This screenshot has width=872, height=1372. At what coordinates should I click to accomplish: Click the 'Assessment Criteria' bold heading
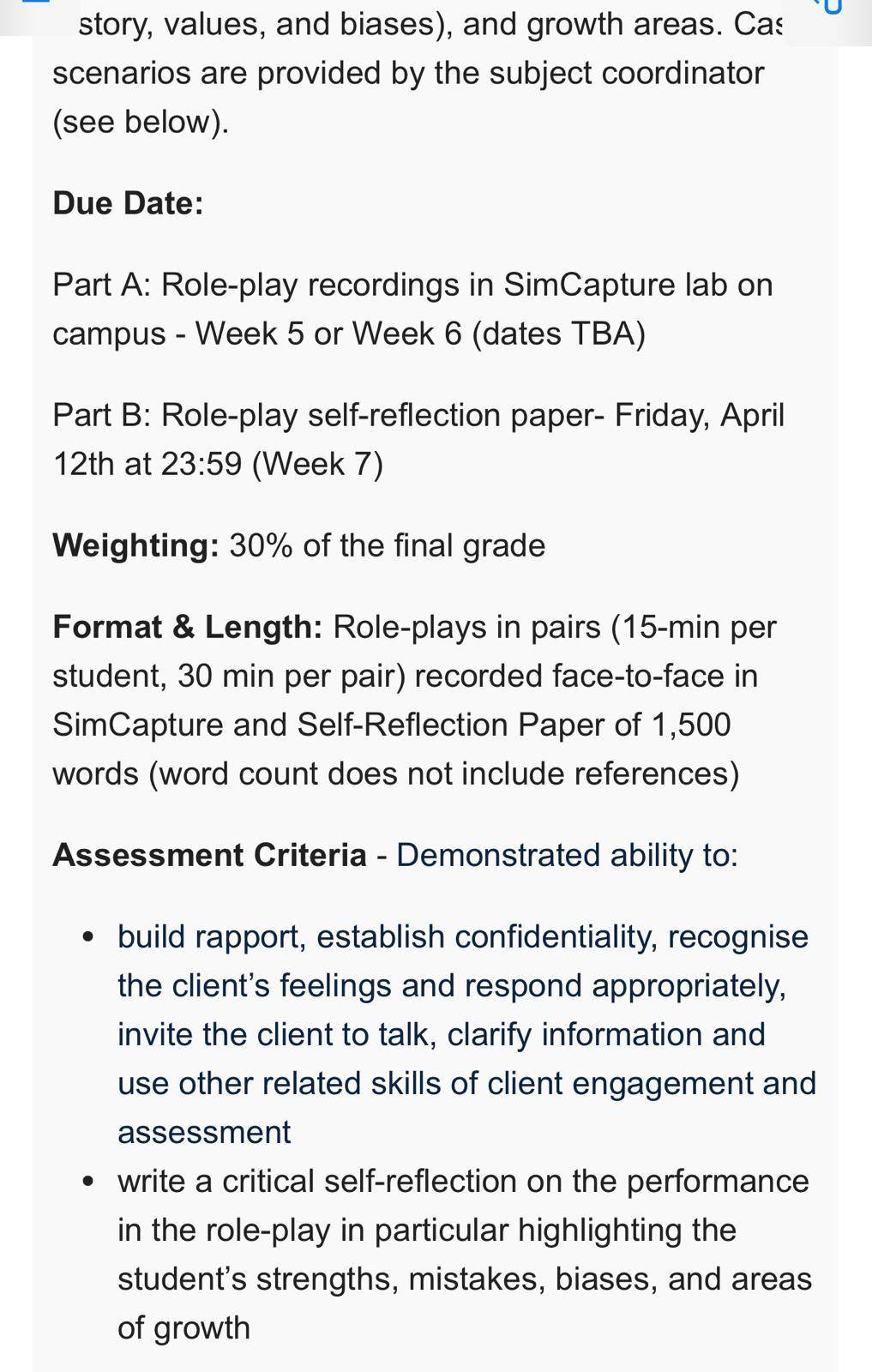209,855
